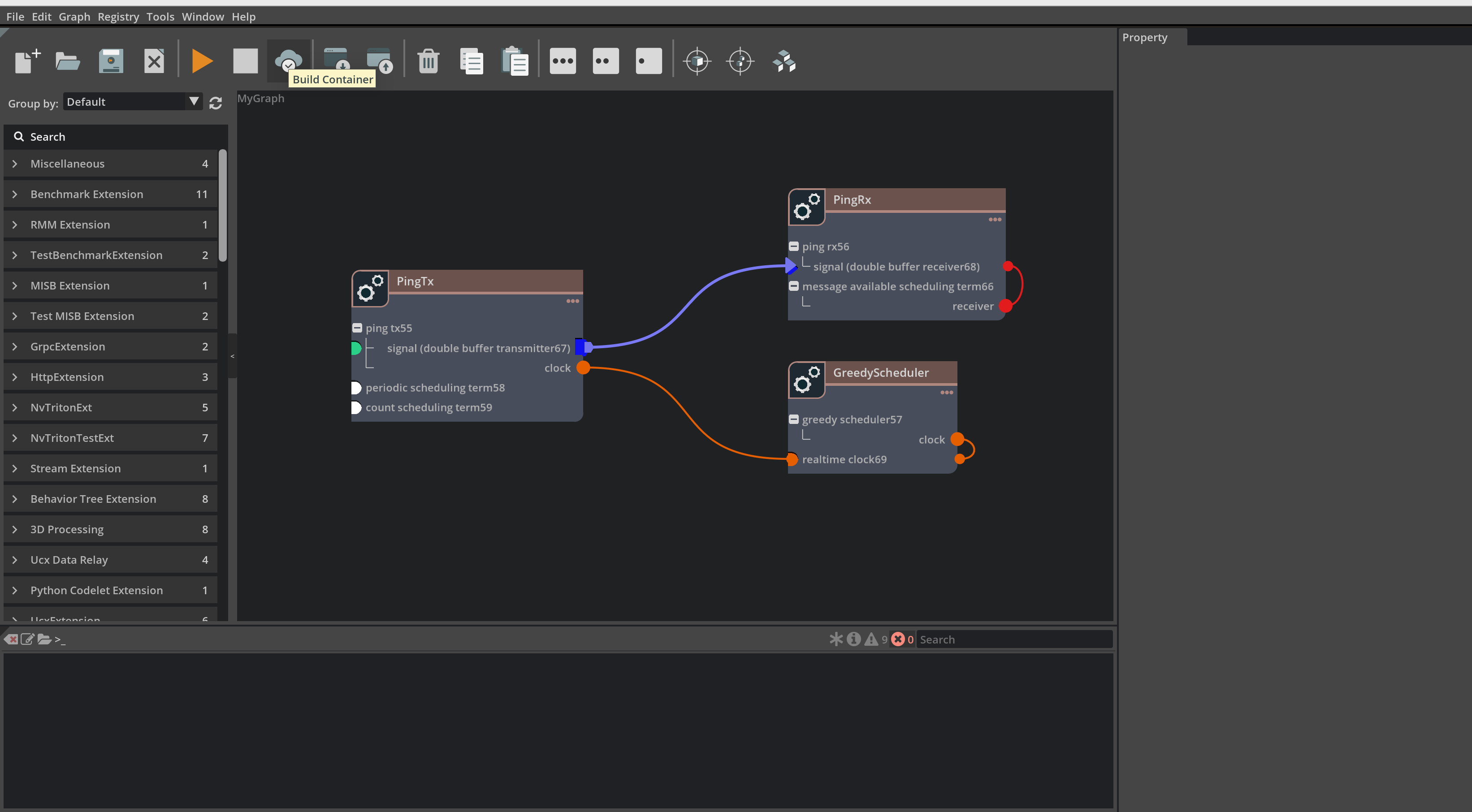
Task: Toggle the error messages console filter
Action: click(898, 639)
